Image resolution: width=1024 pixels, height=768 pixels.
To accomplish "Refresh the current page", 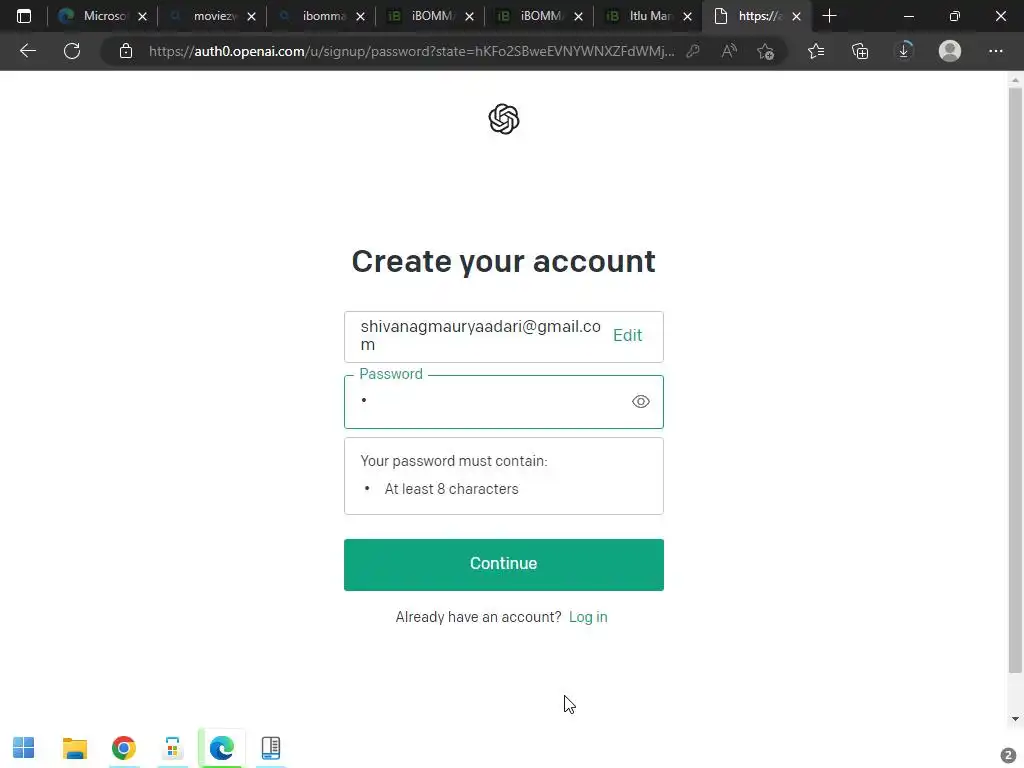I will (x=72, y=51).
